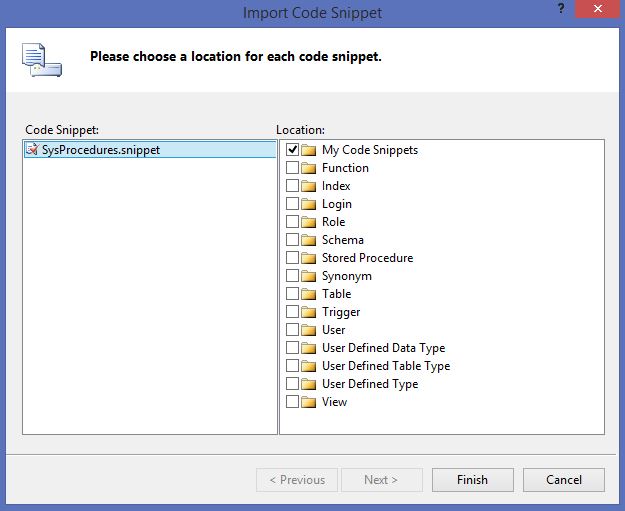
Task: Select the Function location label
Action: pyautogui.click(x=345, y=168)
